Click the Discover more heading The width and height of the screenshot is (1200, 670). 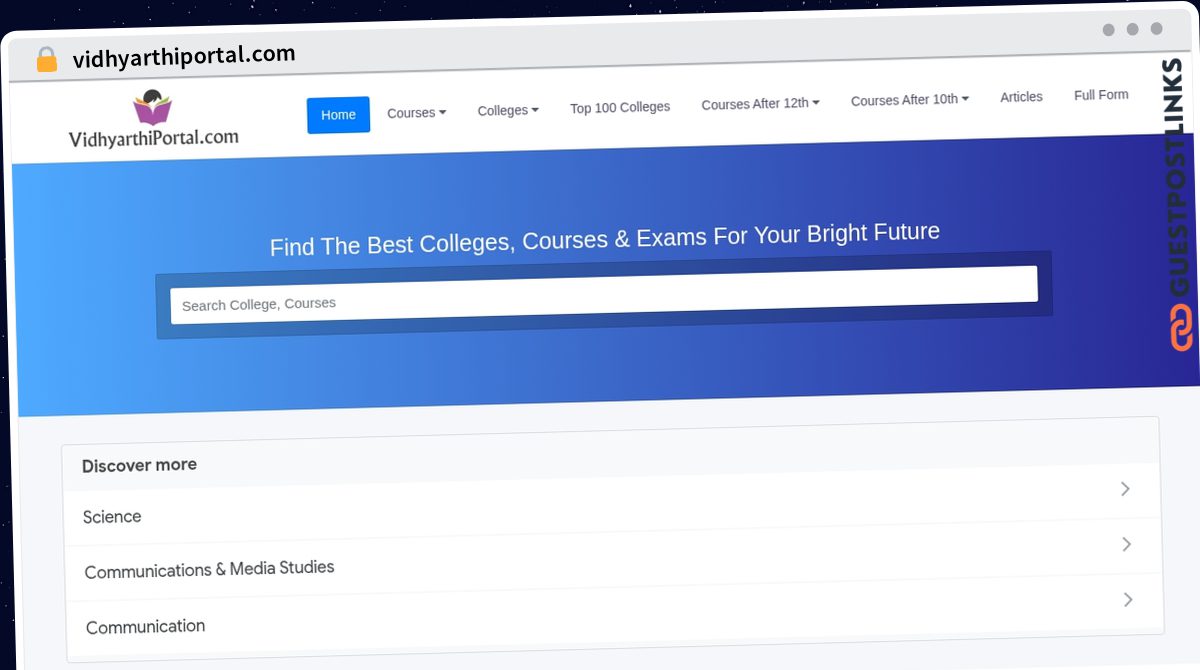[139, 465]
